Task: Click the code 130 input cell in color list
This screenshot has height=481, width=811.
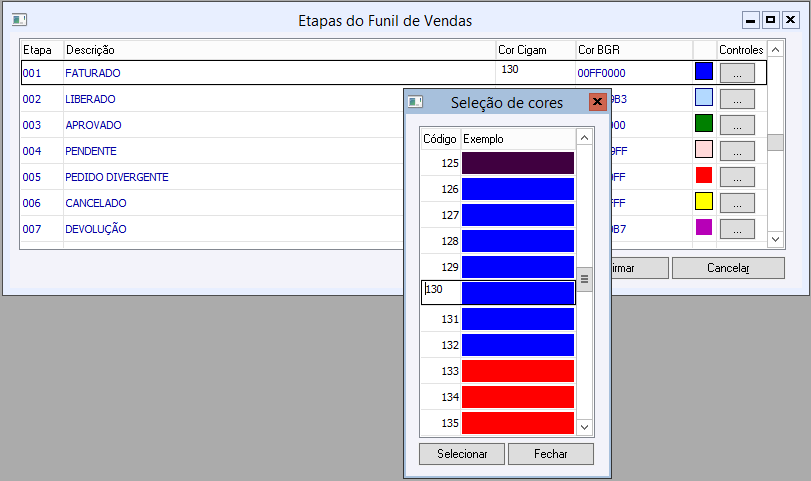Action: pyautogui.click(x=441, y=293)
